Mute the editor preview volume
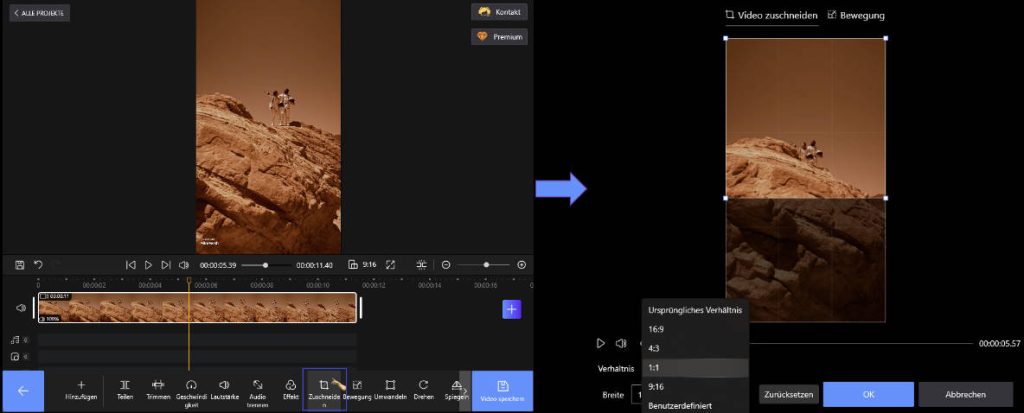This screenshot has width=1024, height=413. pos(184,265)
